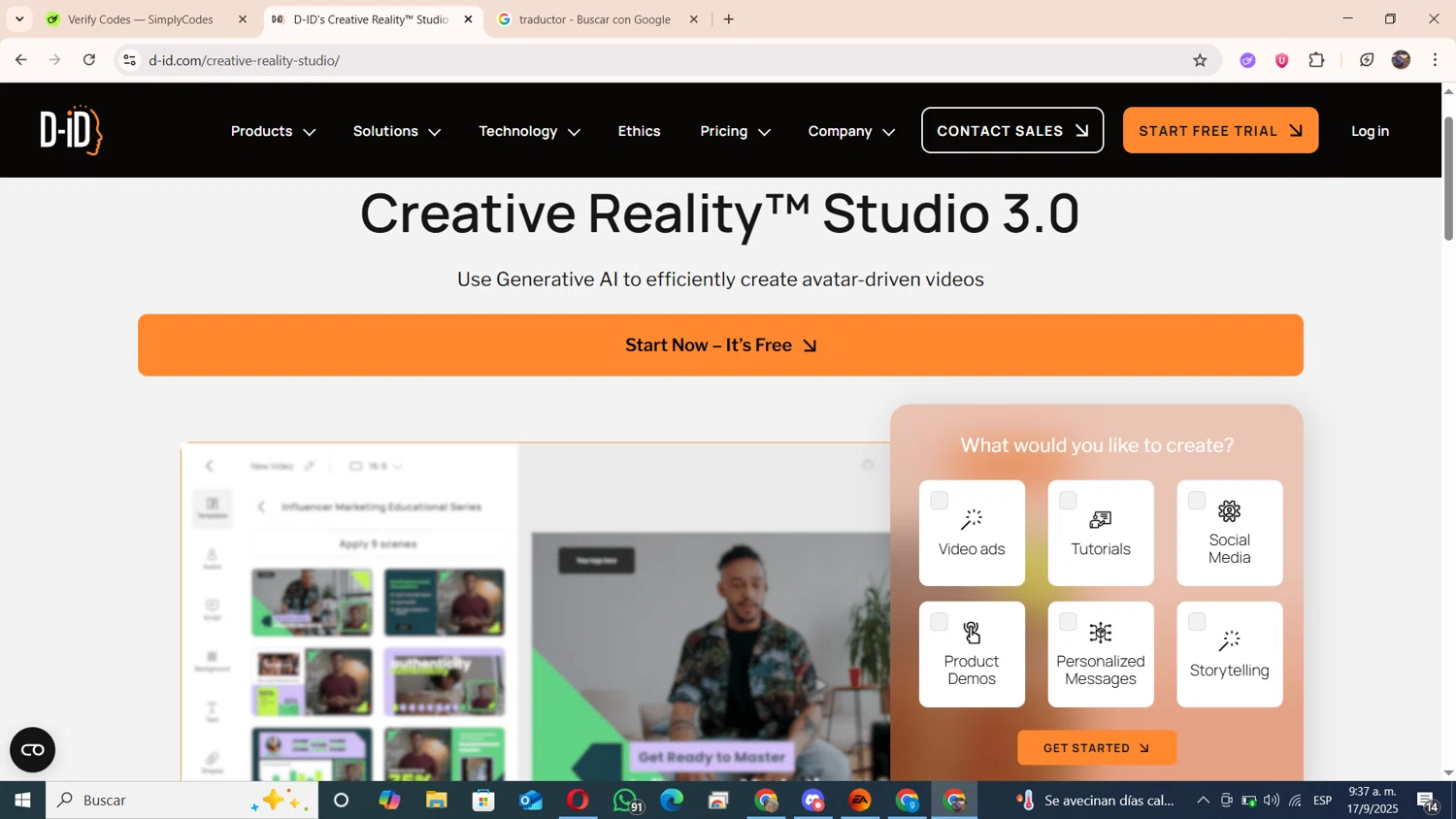
Task: Check the Product Demos checkbox
Action: 939,622
